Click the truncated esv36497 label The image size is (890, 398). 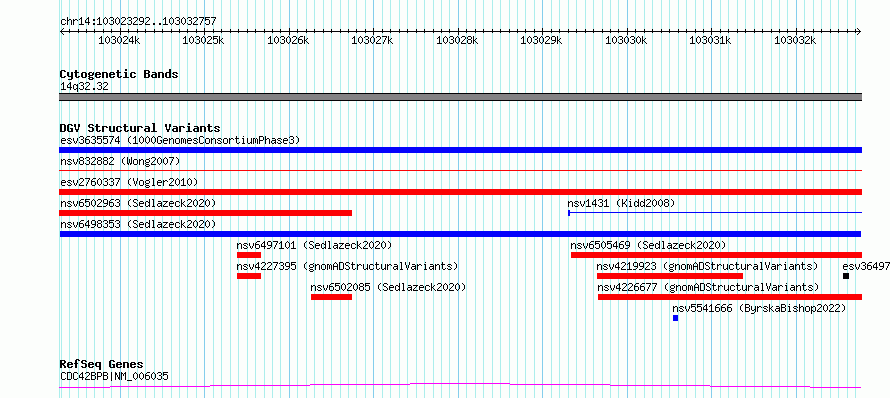point(866,266)
